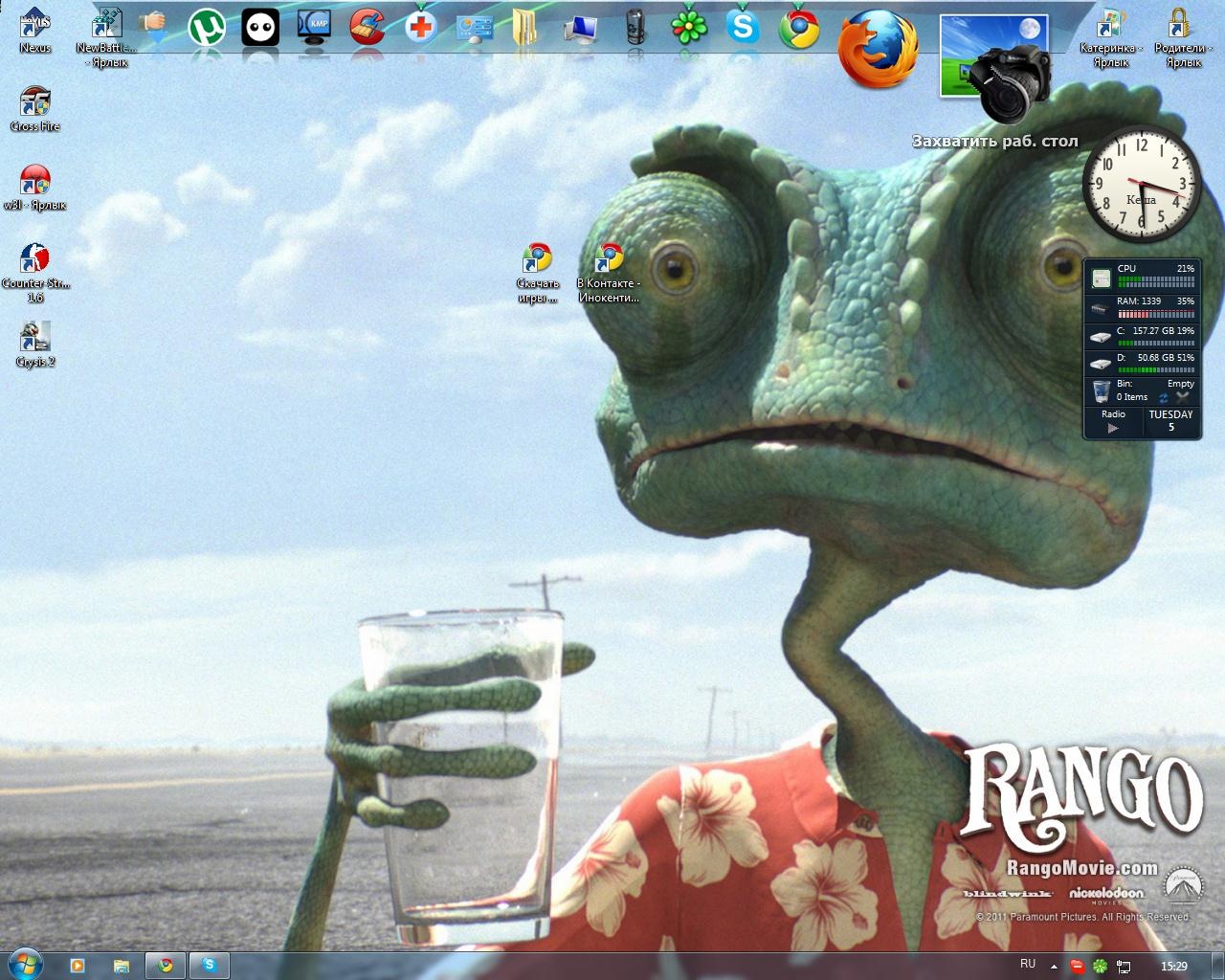The height and width of the screenshot is (980, 1225).
Task: Open Google Chrome from the dock
Action: 798,28
